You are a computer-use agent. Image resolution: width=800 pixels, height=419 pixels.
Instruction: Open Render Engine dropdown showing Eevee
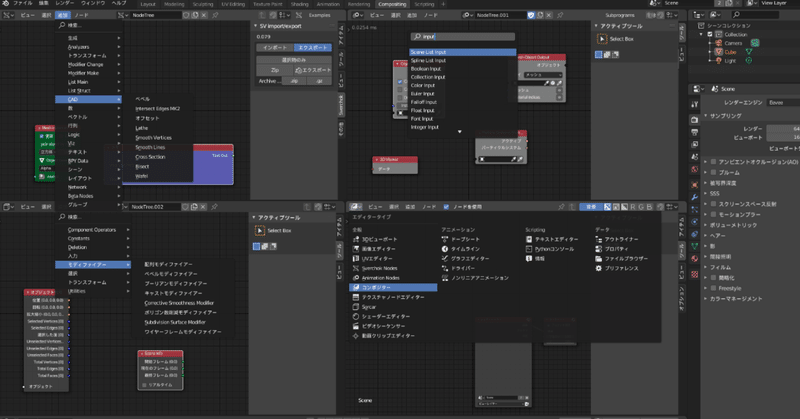click(x=783, y=103)
